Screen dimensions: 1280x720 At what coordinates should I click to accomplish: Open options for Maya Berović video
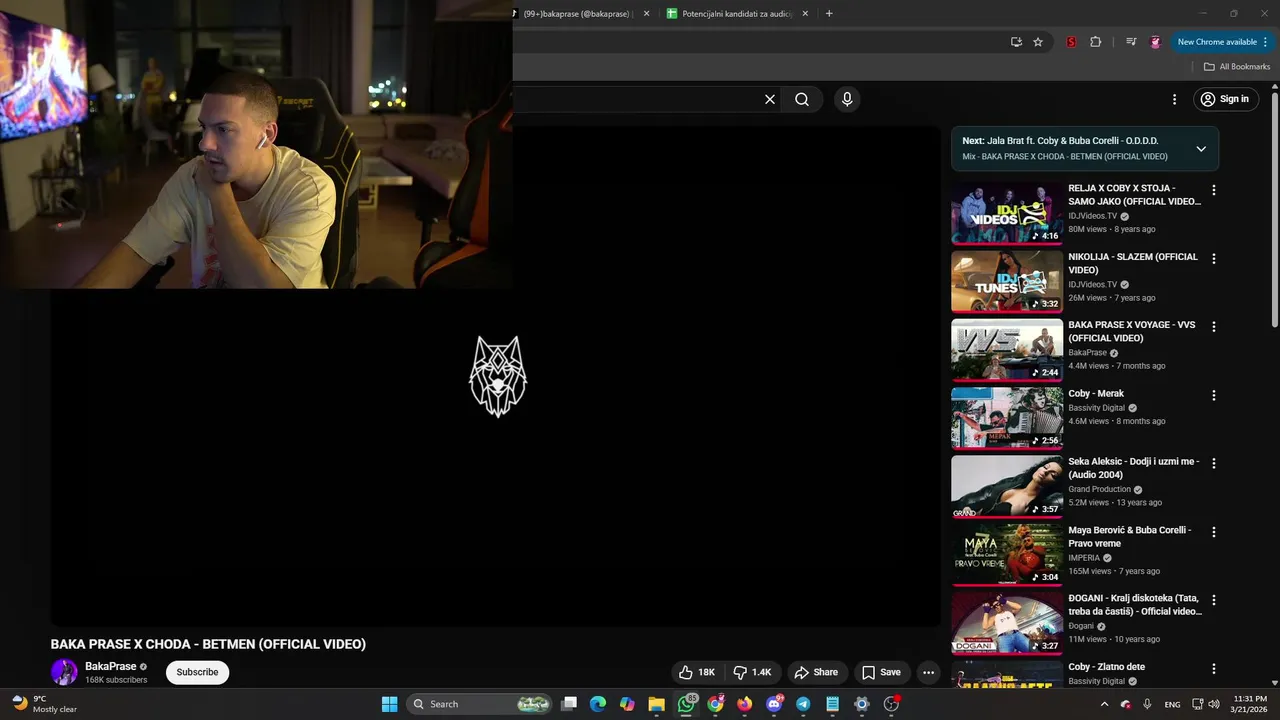(x=1214, y=532)
